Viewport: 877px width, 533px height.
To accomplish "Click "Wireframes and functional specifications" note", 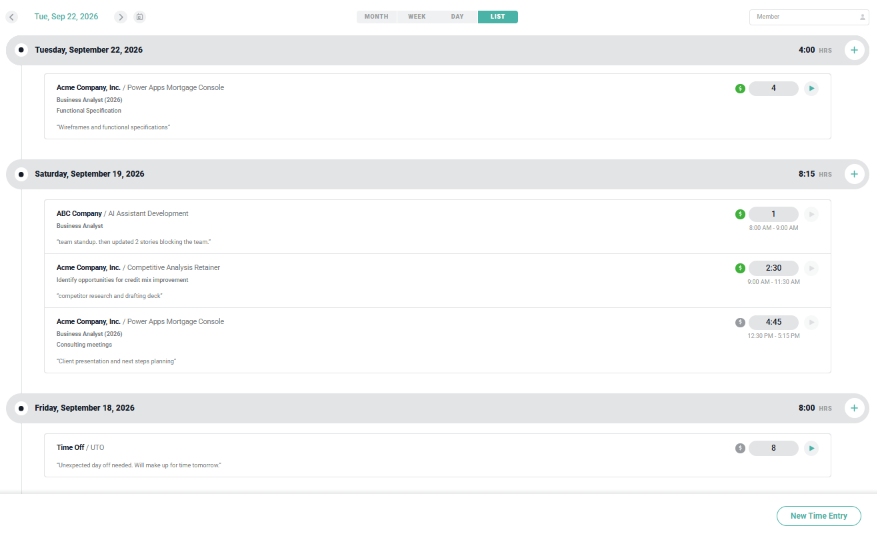I will pyautogui.click(x=113, y=128).
